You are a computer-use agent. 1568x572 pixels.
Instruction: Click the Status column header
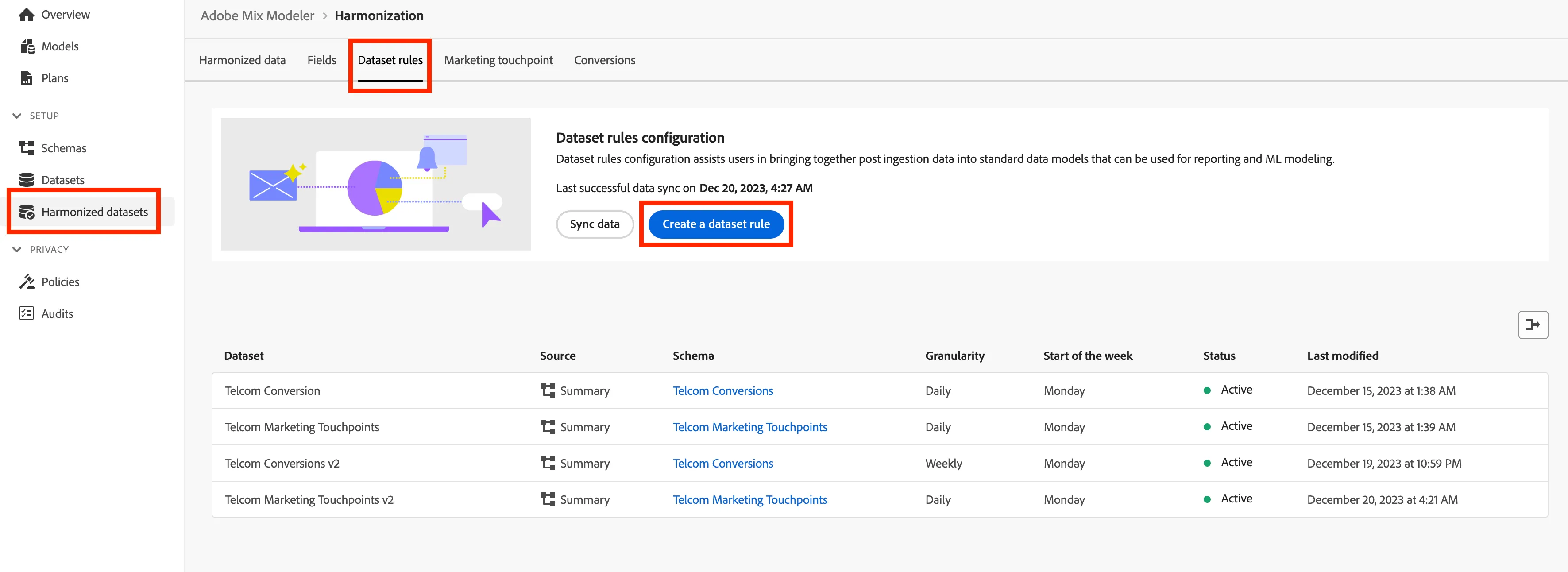[1219, 356]
